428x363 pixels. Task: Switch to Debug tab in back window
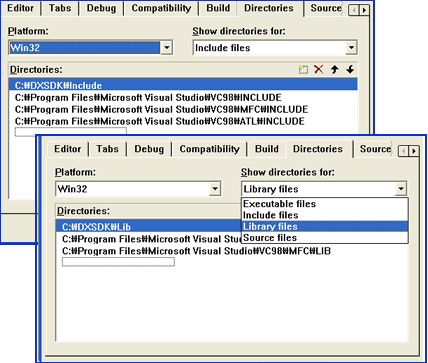tap(101, 8)
